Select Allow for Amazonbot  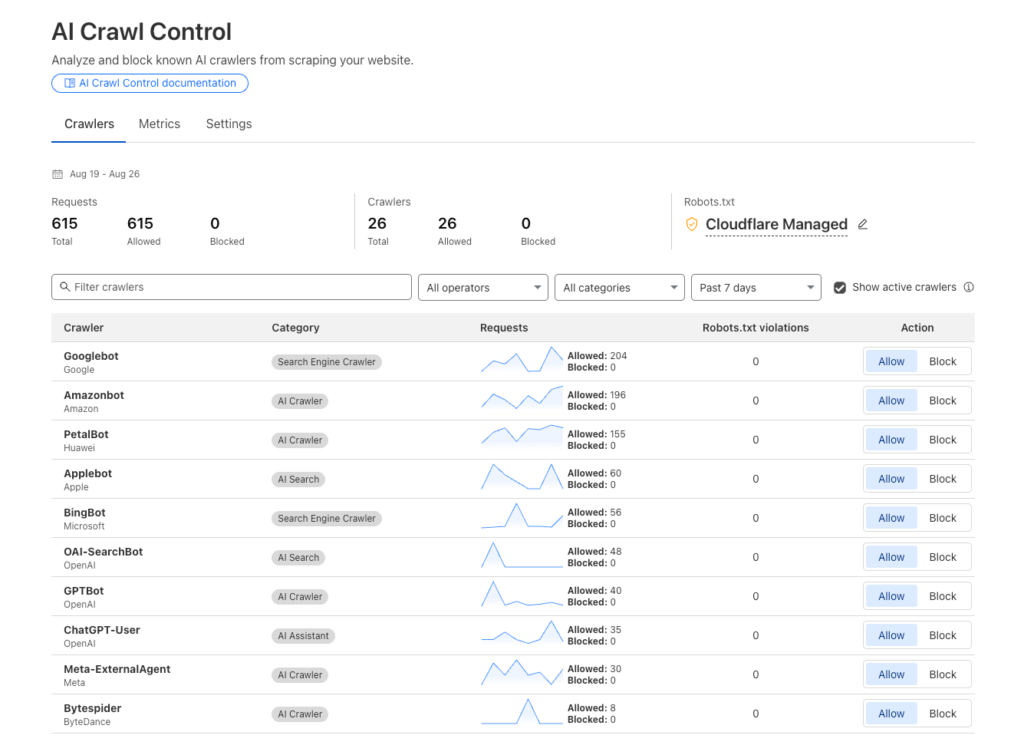point(891,400)
